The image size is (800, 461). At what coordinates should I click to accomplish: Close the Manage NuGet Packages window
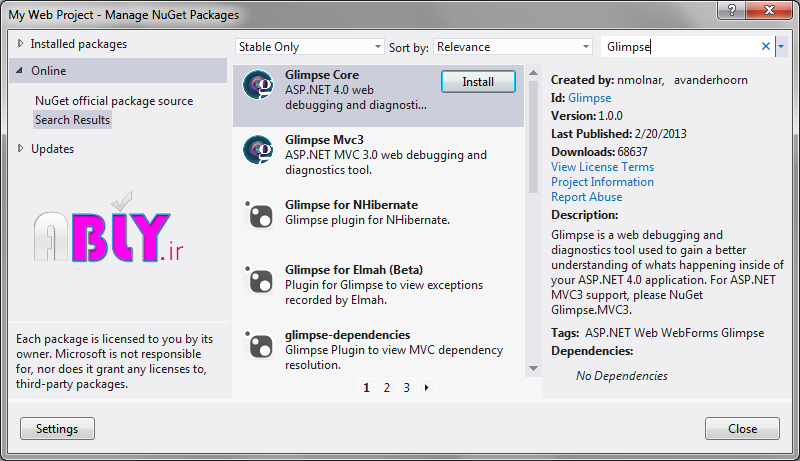point(769,10)
